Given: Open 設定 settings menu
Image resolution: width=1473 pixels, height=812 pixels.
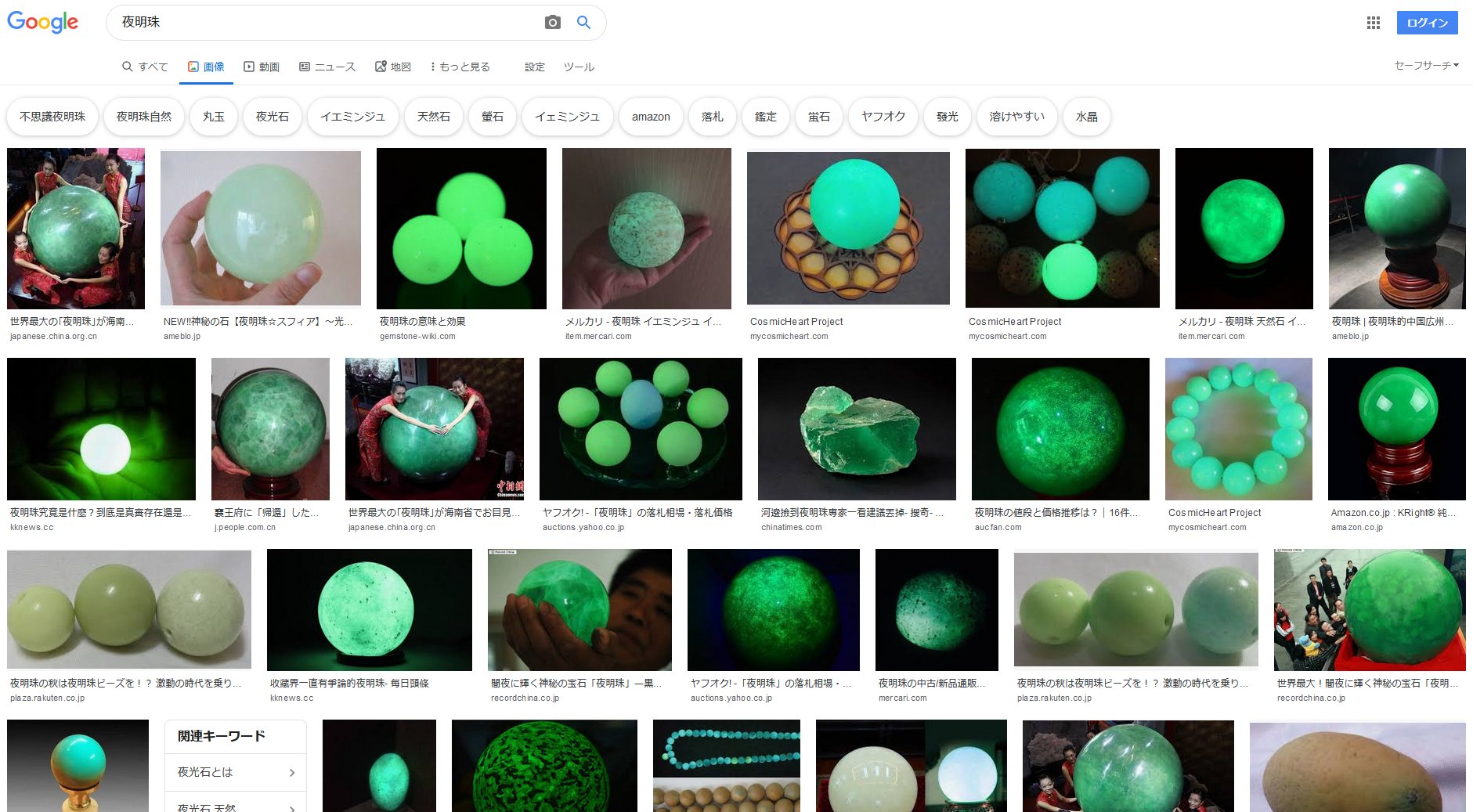Looking at the screenshot, I should 535,67.
